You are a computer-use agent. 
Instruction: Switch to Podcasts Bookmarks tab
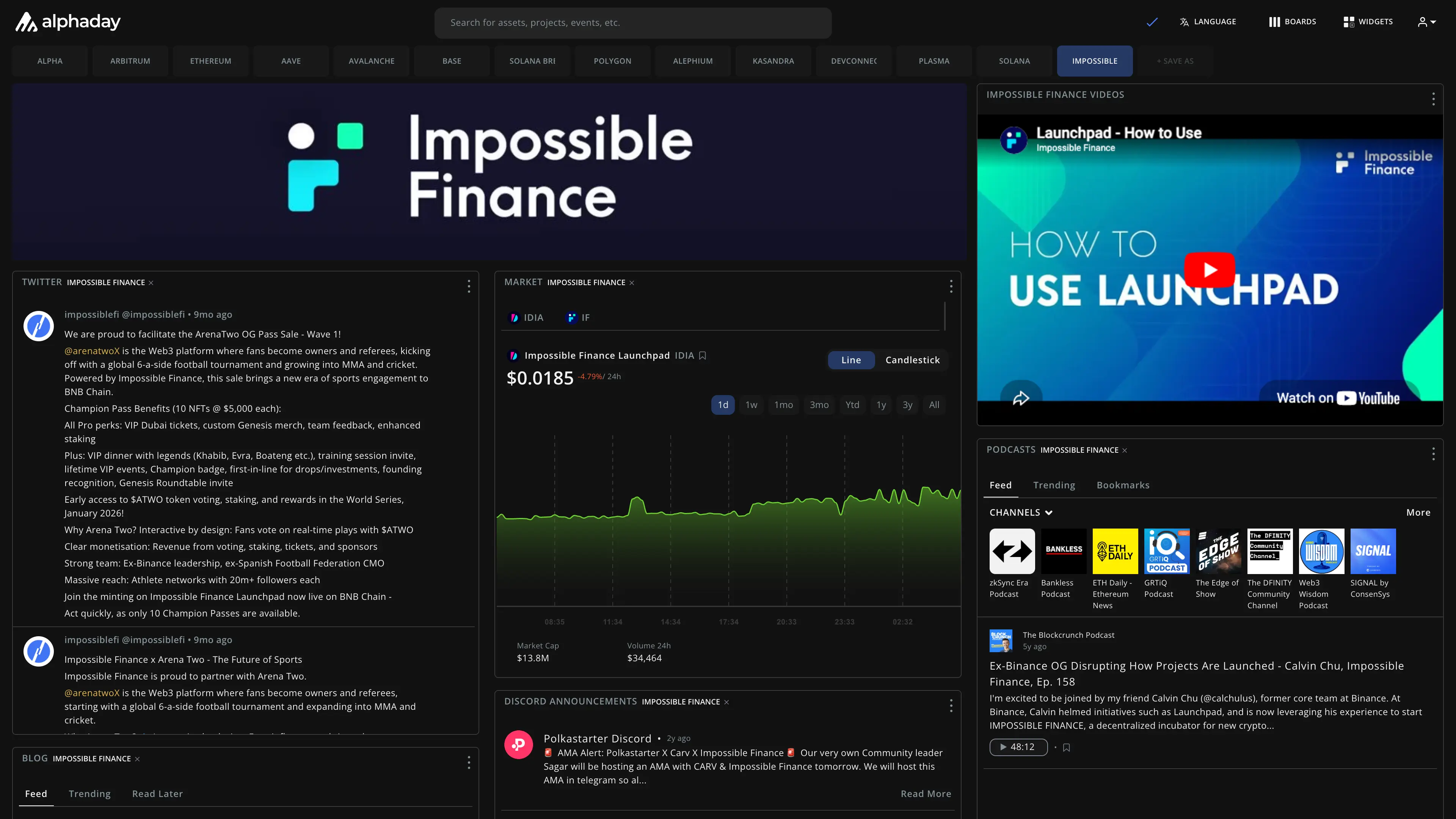pyautogui.click(x=1122, y=485)
